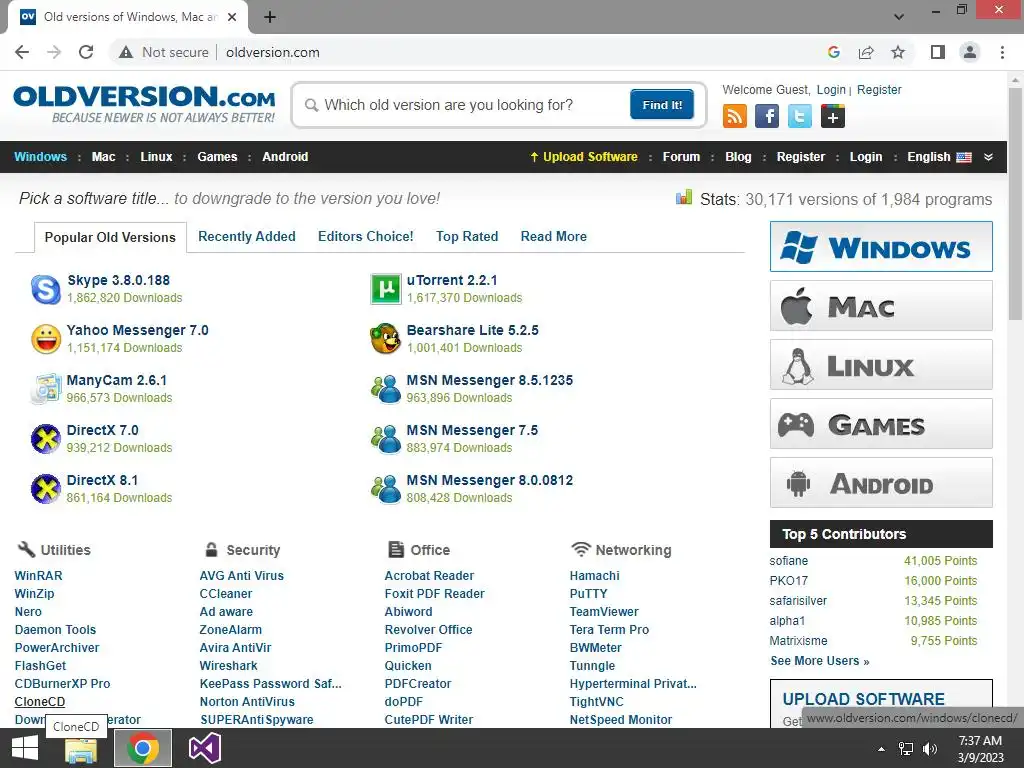Click the large Windows platform button

(x=881, y=247)
